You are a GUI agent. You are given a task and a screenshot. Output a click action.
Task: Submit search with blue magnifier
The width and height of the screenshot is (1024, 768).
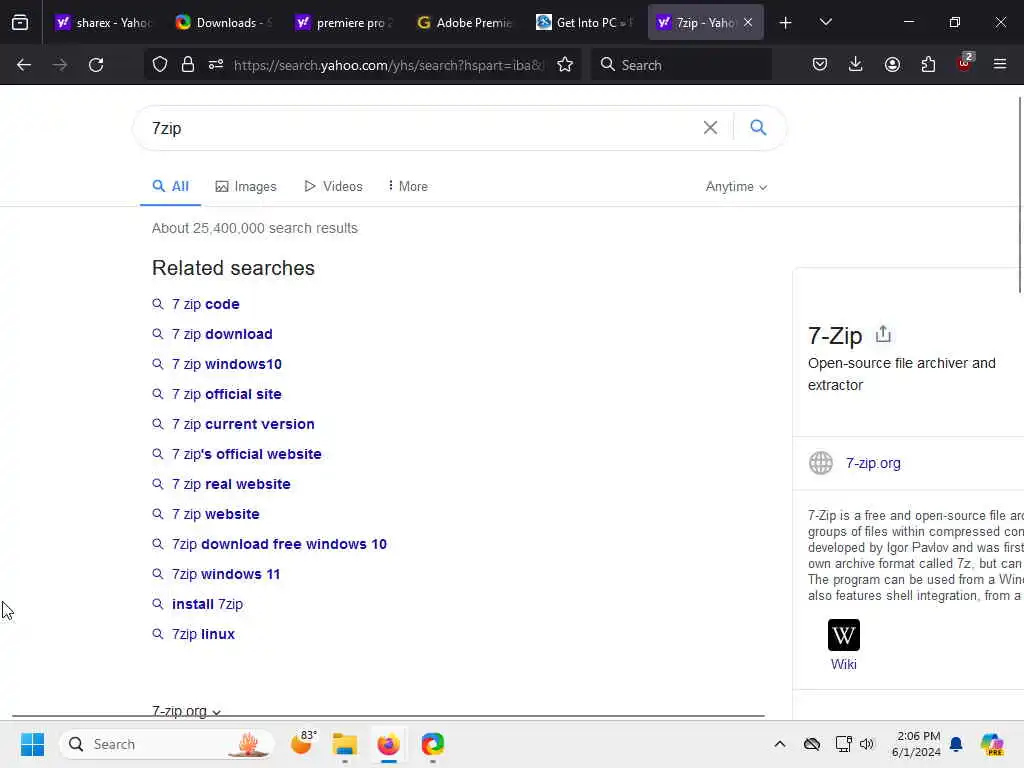tap(758, 127)
